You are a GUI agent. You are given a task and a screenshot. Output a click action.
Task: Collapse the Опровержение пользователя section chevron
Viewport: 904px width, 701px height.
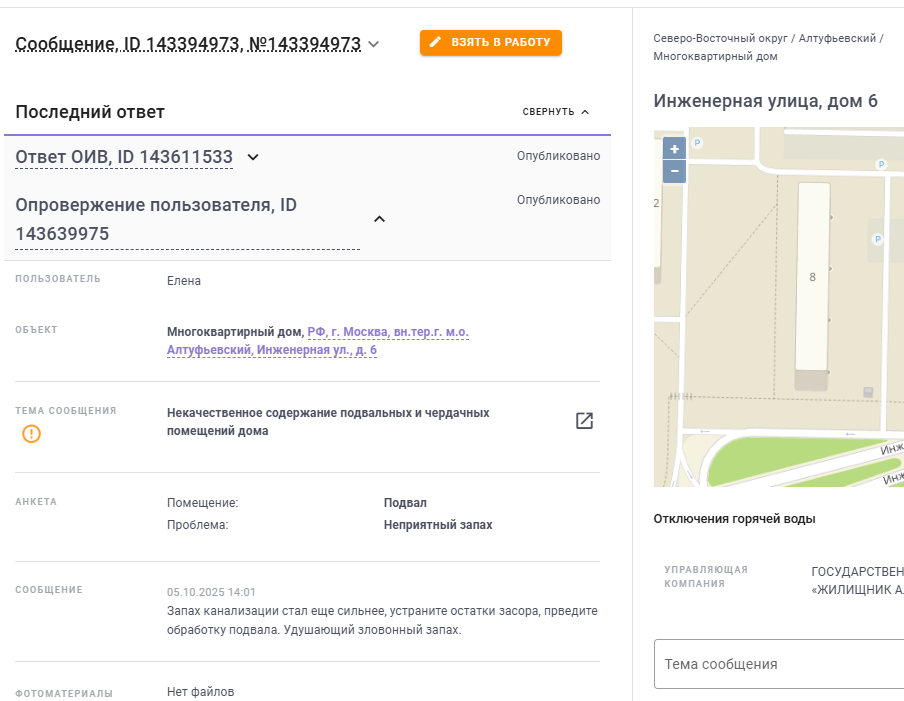click(x=379, y=219)
